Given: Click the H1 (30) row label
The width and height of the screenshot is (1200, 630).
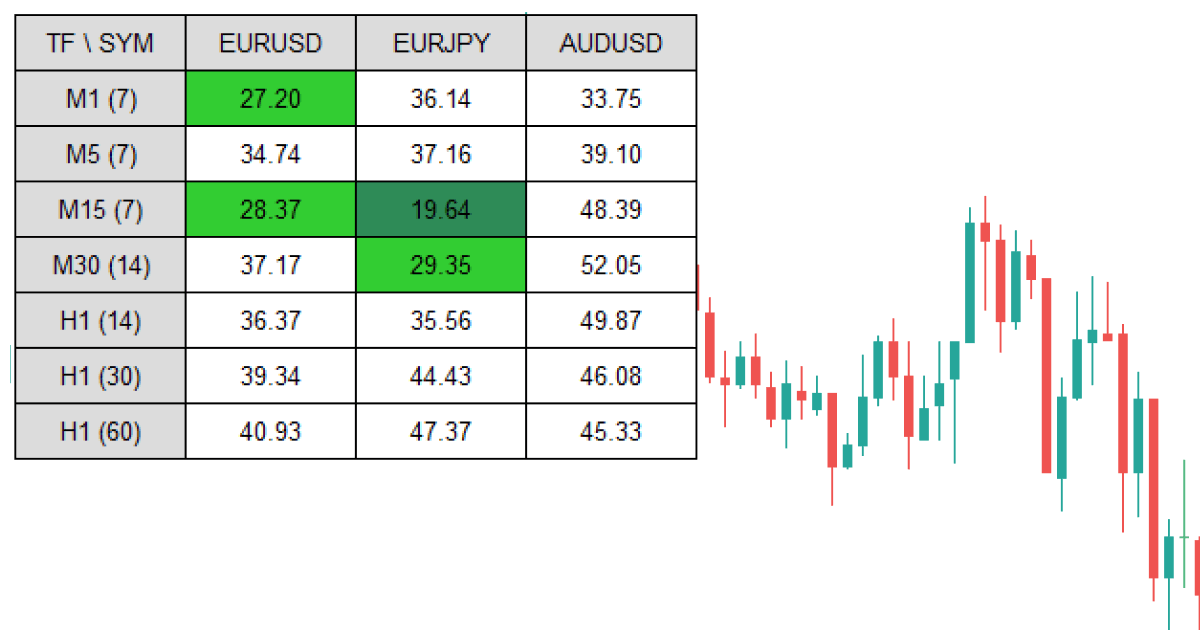Looking at the screenshot, I should pos(100,377).
